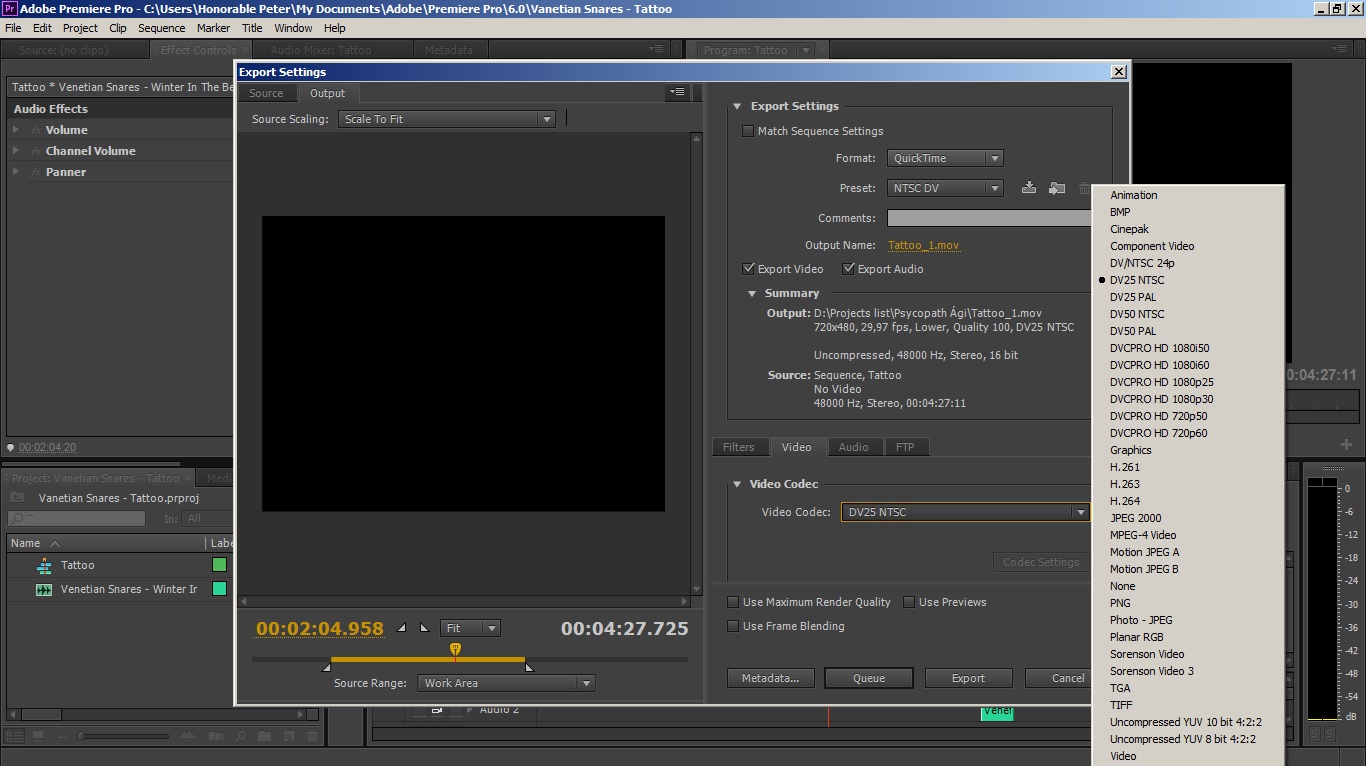Click the playhead marker on export timeline
Screen dimensions: 1366x766
[455, 650]
